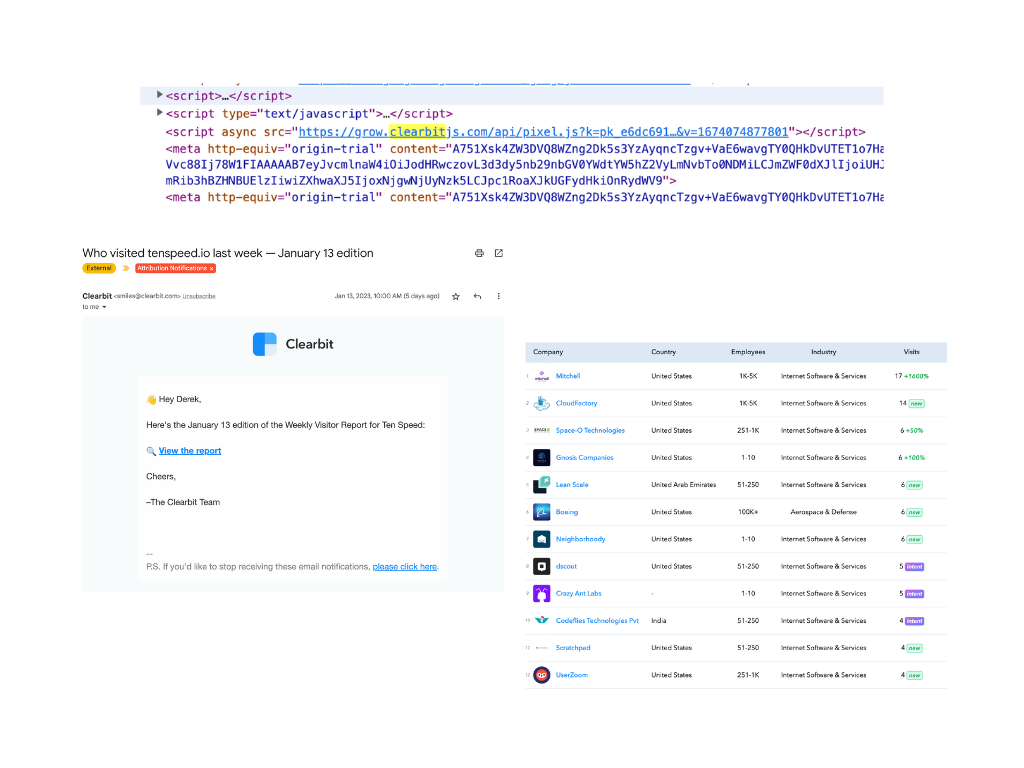This screenshot has width=1024, height=768.
Task: Click the Country column header
Action: [x=664, y=352]
